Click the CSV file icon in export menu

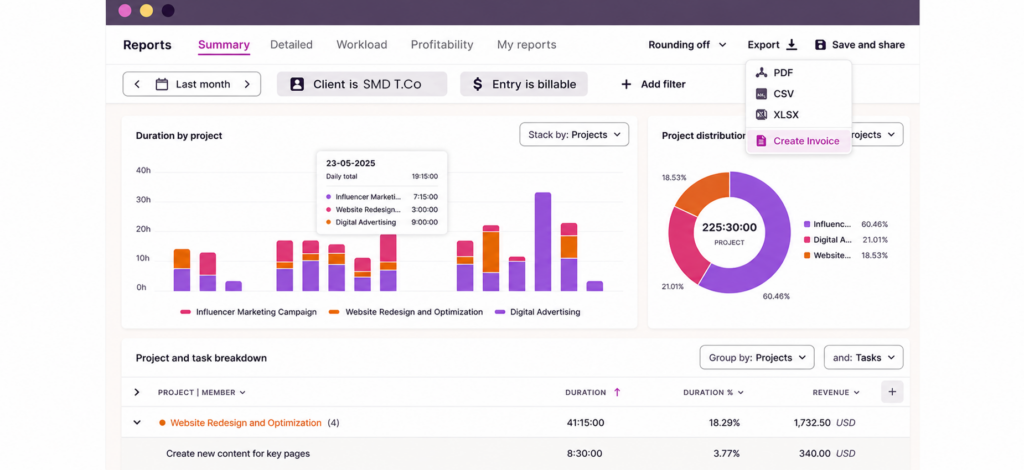[761, 93]
